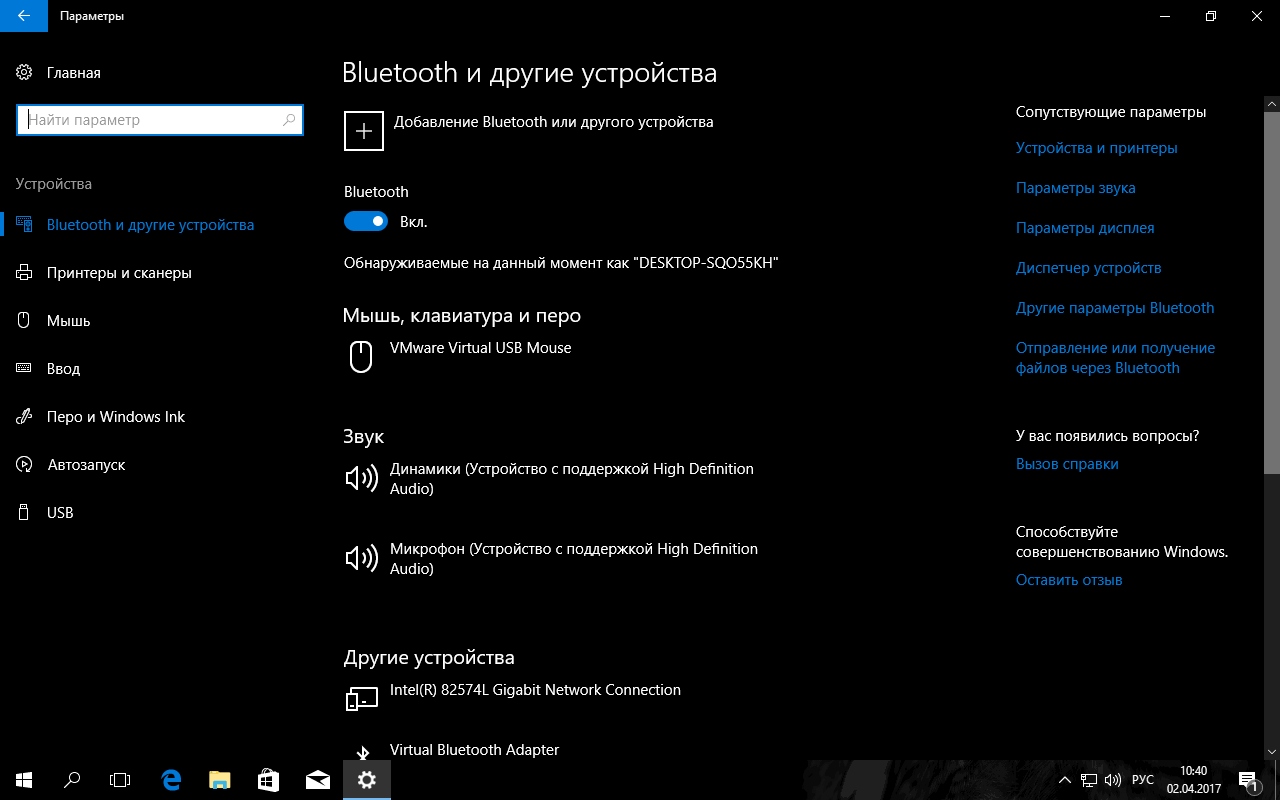Open Other Bluetooth options link
The image size is (1280, 800).
pos(1115,307)
